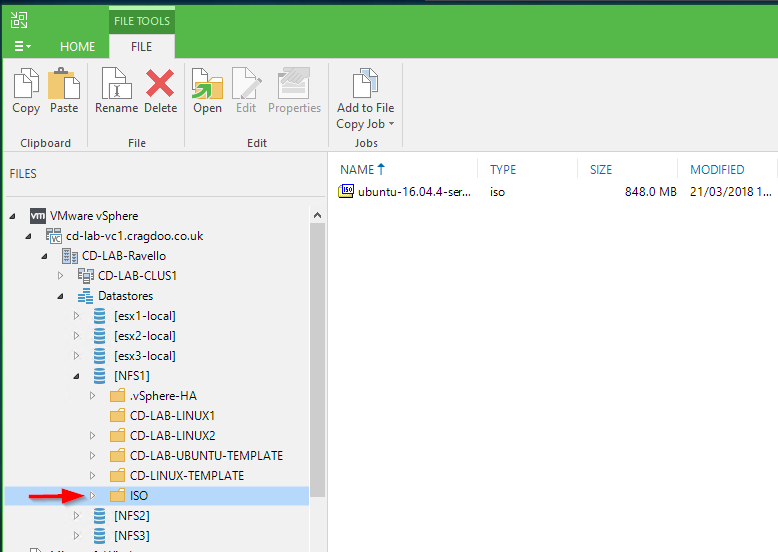
Task: Click the Datastores node icon
Action: click(x=85, y=296)
